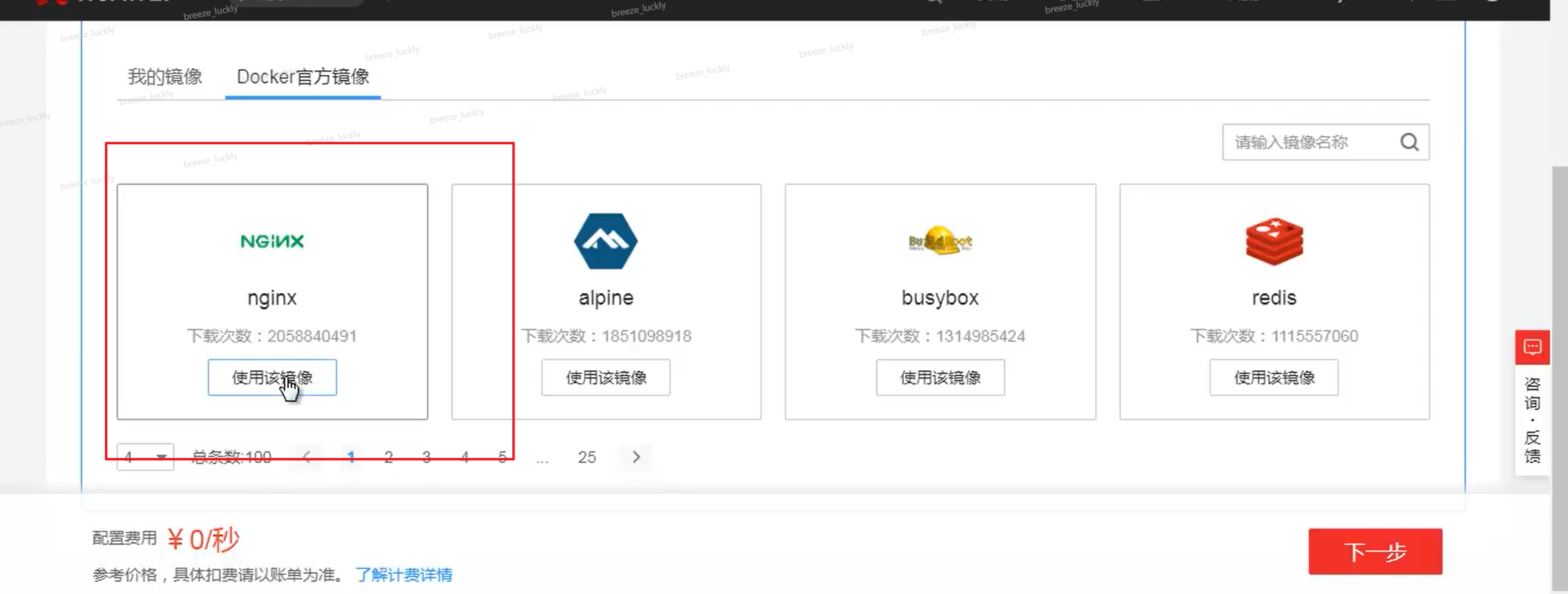Go to page 2
Image resolution: width=1568 pixels, height=594 pixels.
(x=388, y=457)
